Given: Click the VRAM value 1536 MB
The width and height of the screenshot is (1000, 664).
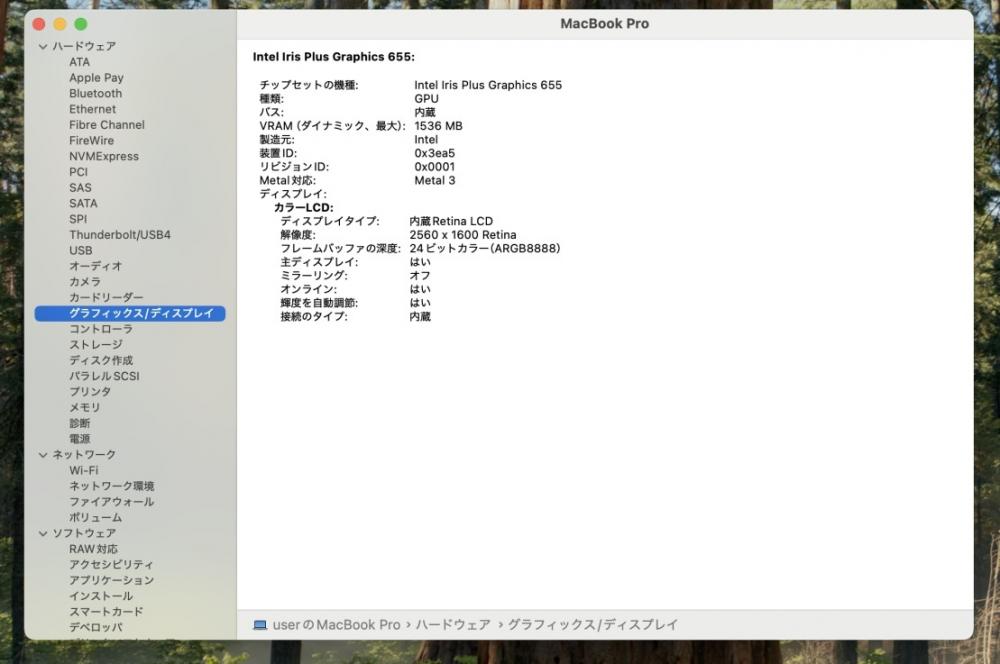Looking at the screenshot, I should [438, 126].
